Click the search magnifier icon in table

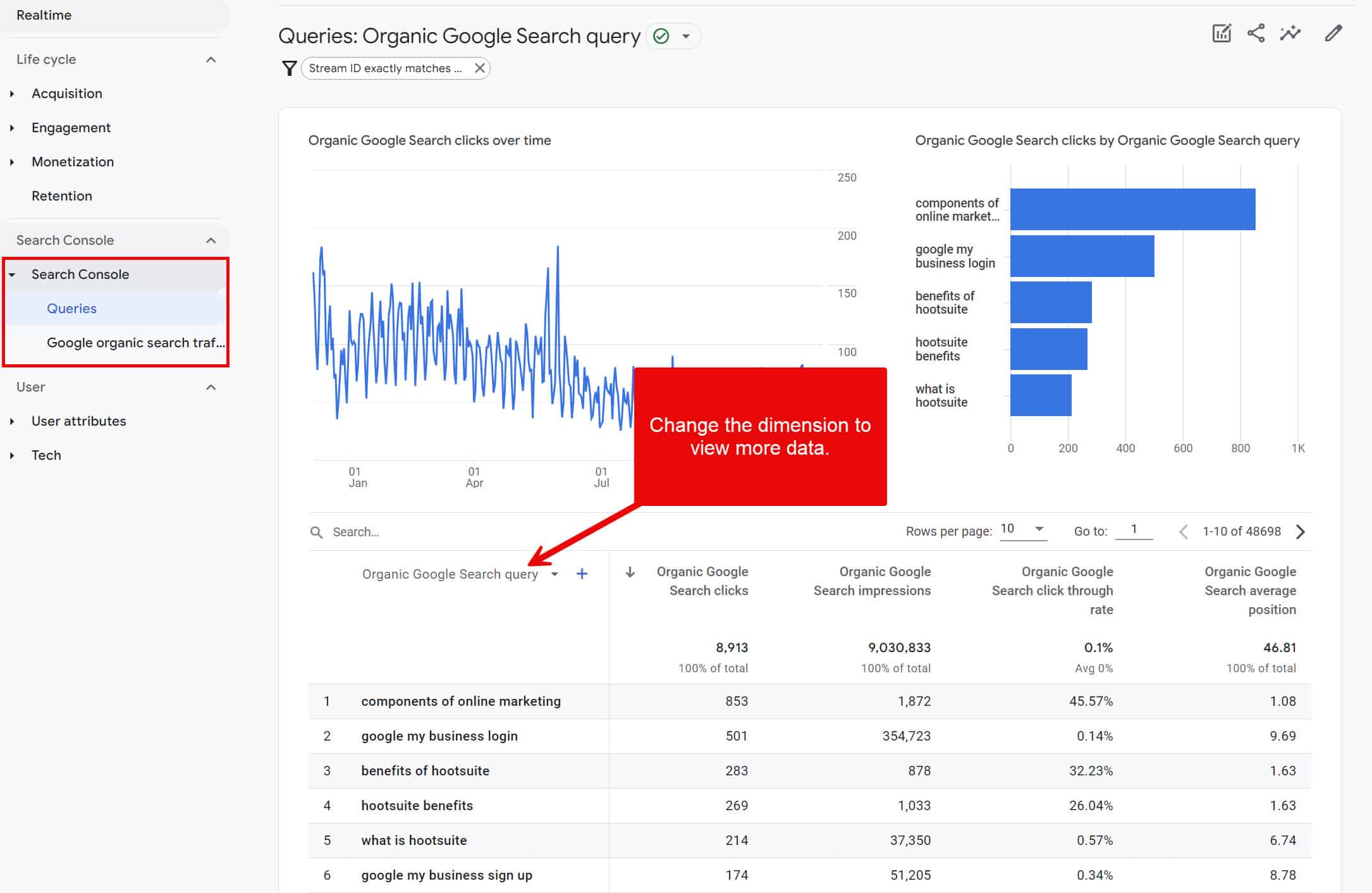coord(316,532)
